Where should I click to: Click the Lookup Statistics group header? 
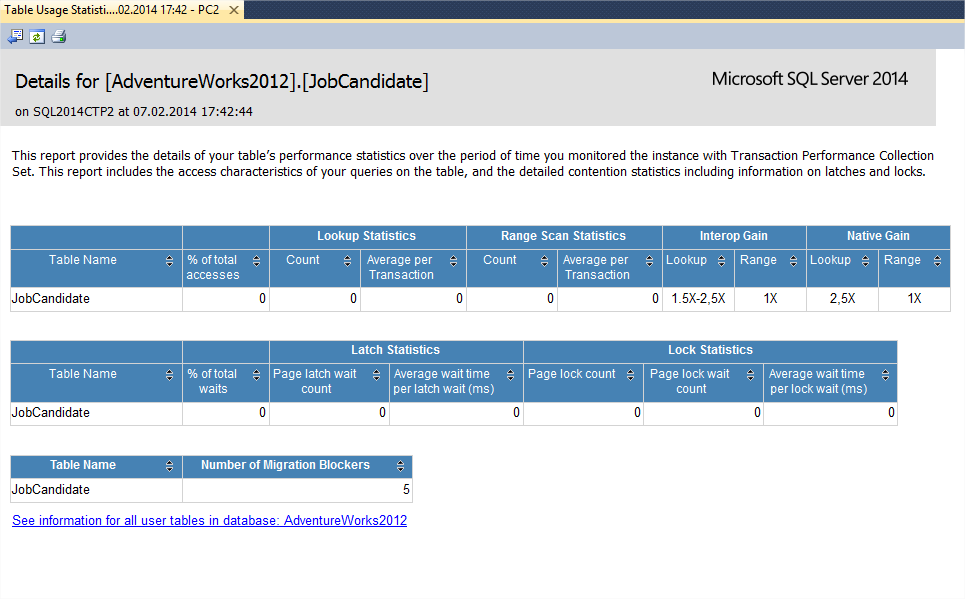tap(367, 236)
